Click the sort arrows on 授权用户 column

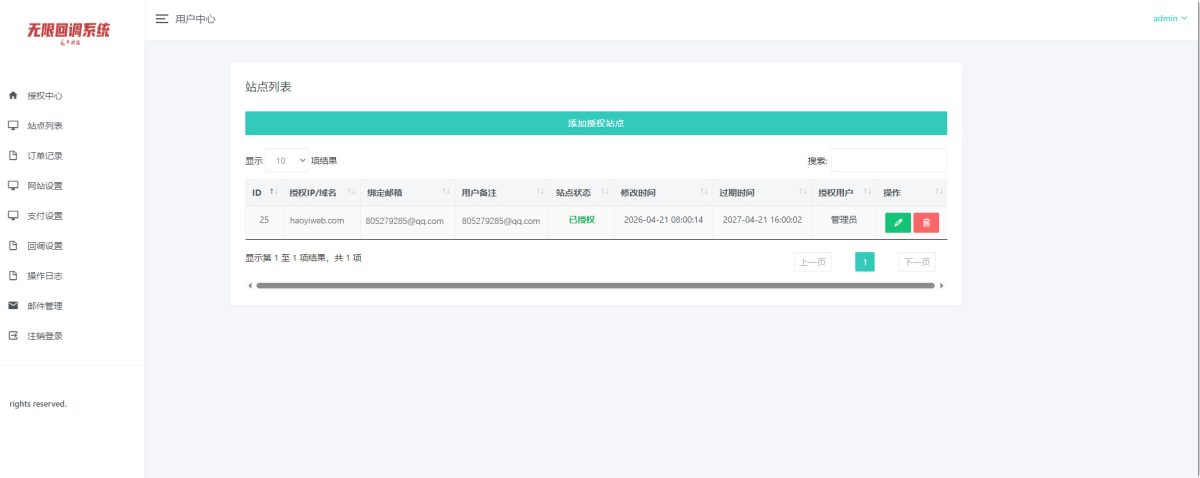pyautogui.click(x=868, y=192)
